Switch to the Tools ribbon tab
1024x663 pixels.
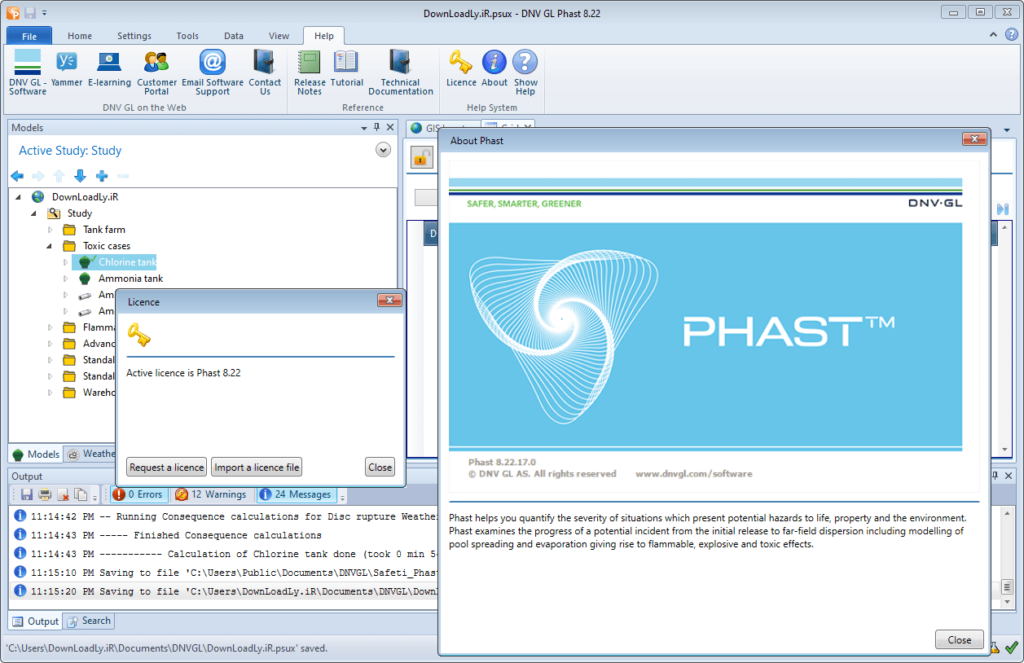(x=187, y=36)
